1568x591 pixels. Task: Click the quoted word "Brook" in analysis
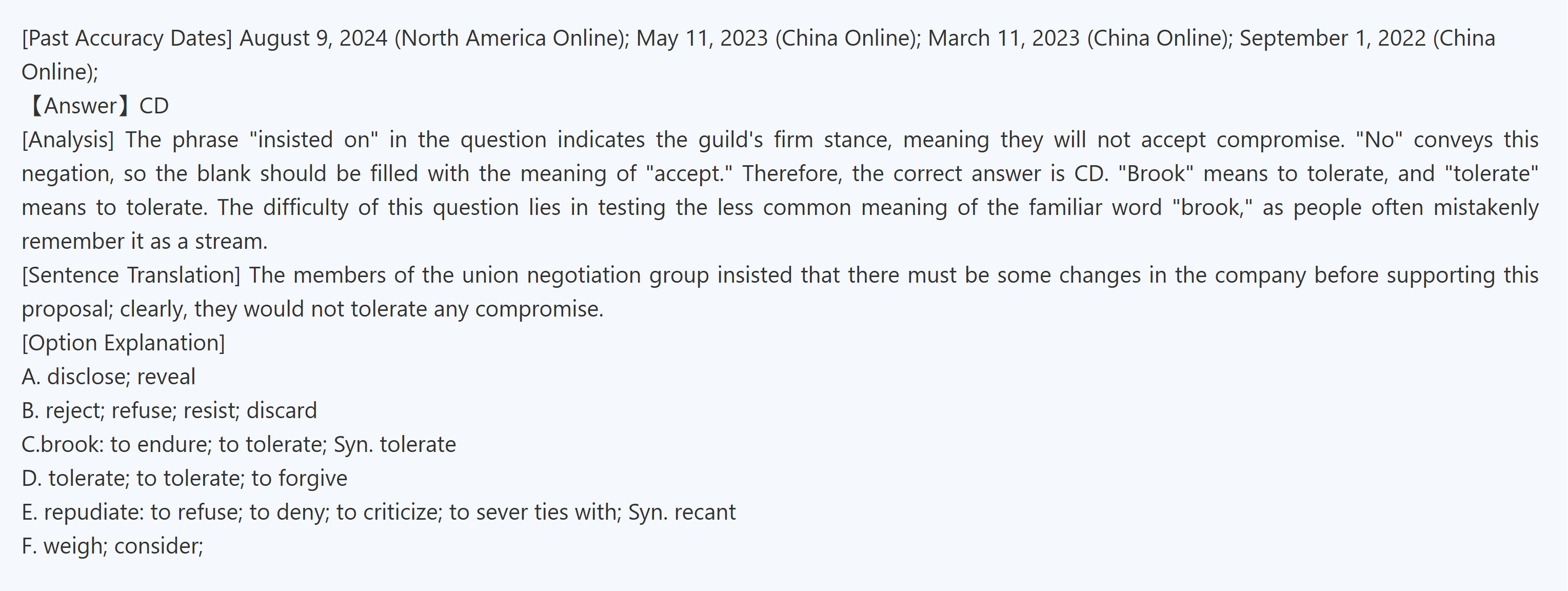point(1155,174)
